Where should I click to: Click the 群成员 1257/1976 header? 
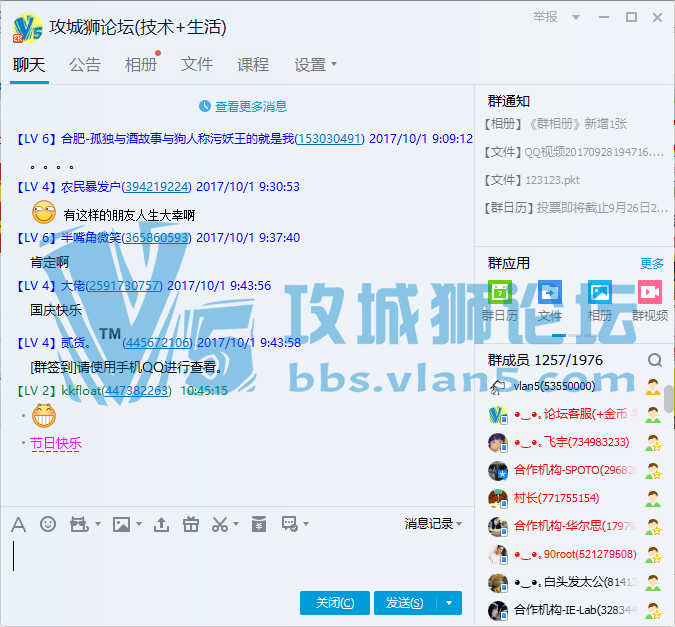545,360
